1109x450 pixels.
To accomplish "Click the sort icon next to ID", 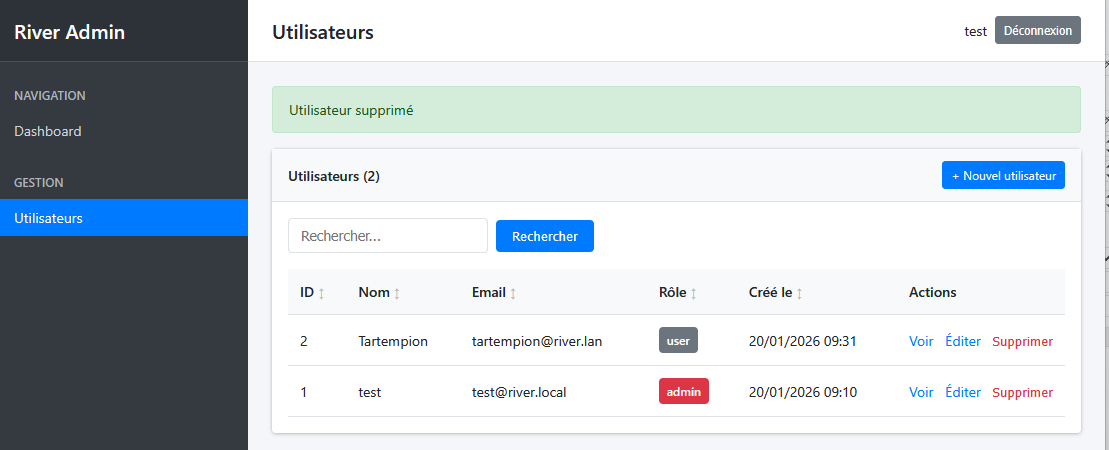I will click(321, 293).
